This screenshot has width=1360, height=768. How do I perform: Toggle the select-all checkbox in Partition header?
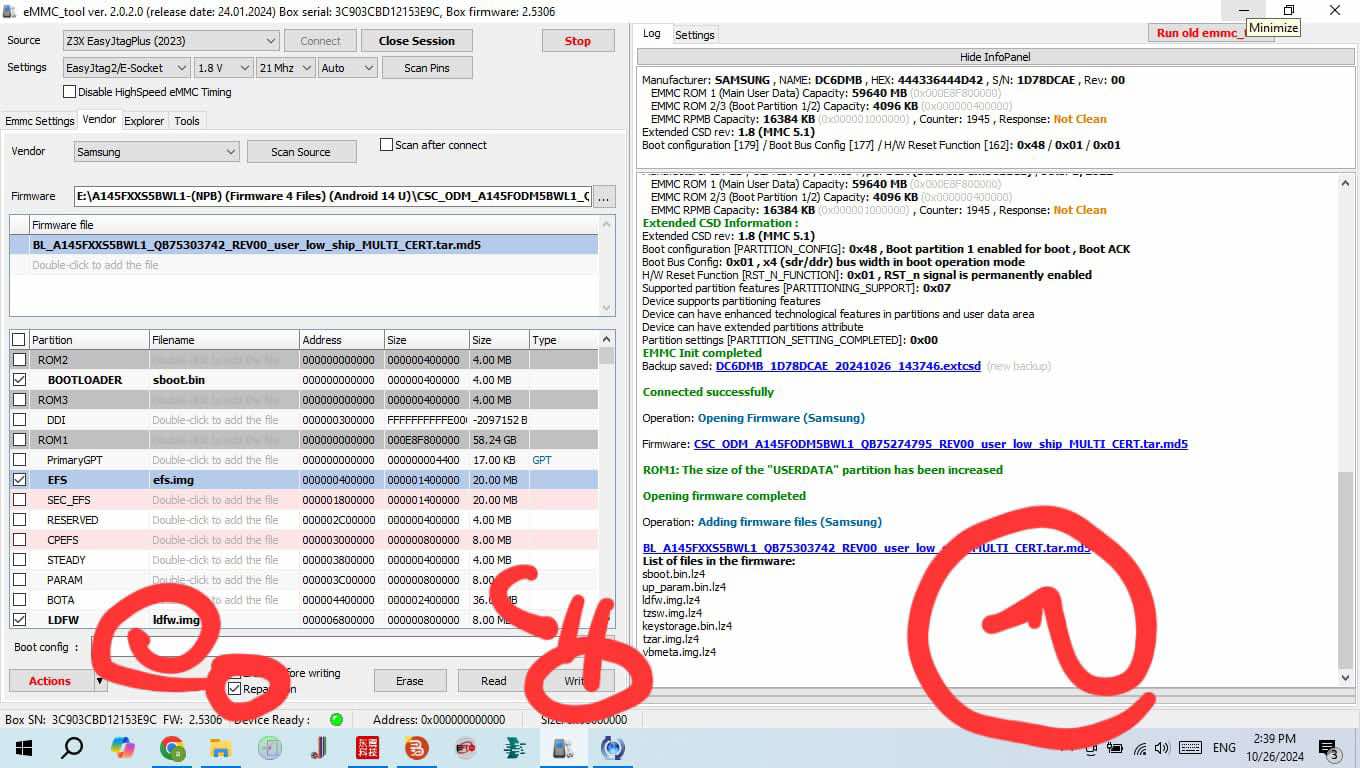(x=19, y=340)
